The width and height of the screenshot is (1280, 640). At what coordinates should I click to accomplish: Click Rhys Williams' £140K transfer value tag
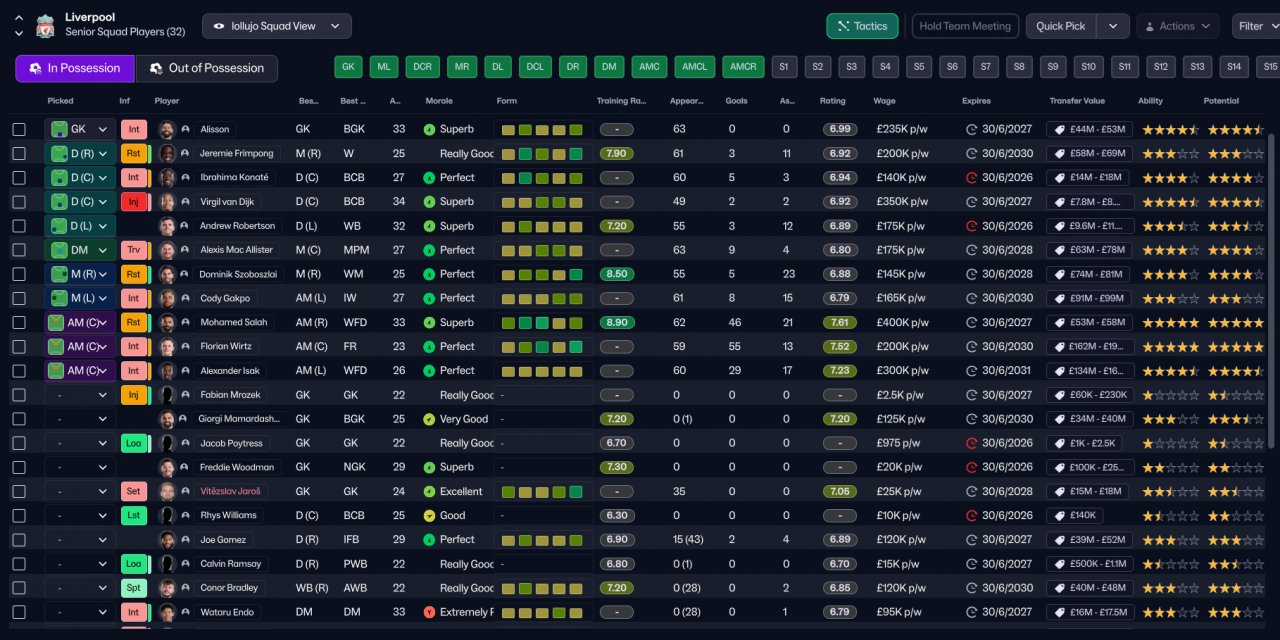1075,515
